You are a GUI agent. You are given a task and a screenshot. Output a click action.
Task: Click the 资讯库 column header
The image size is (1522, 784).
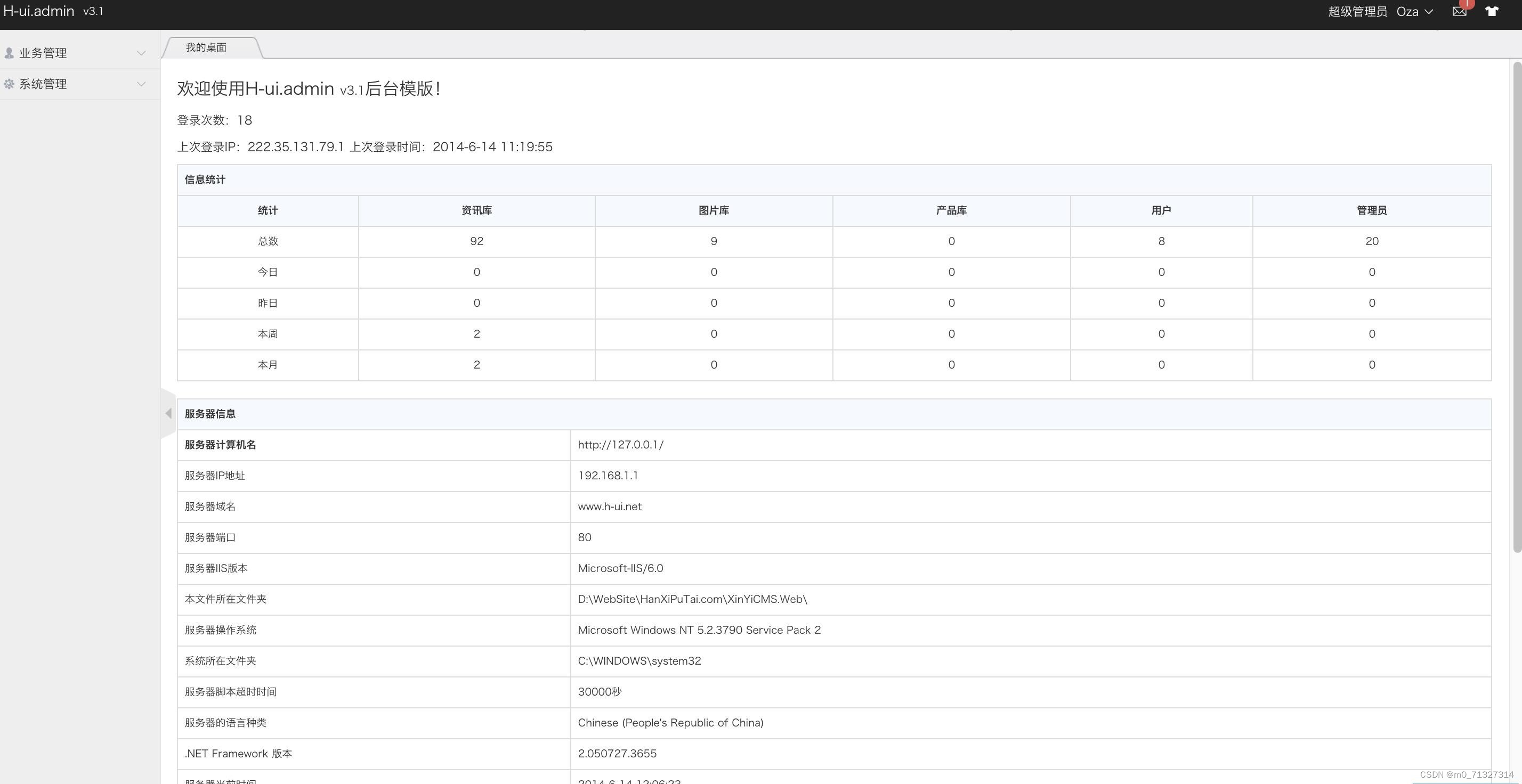(x=476, y=211)
